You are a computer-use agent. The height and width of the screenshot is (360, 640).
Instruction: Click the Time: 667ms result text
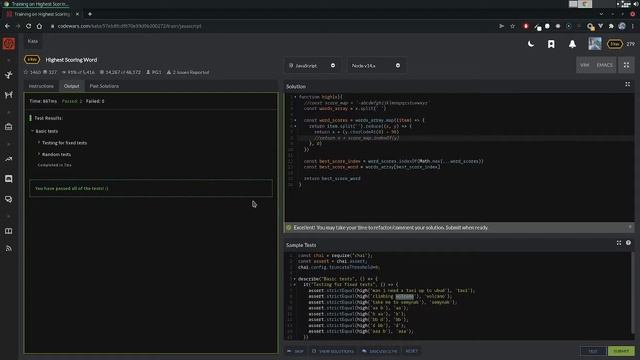43,101
